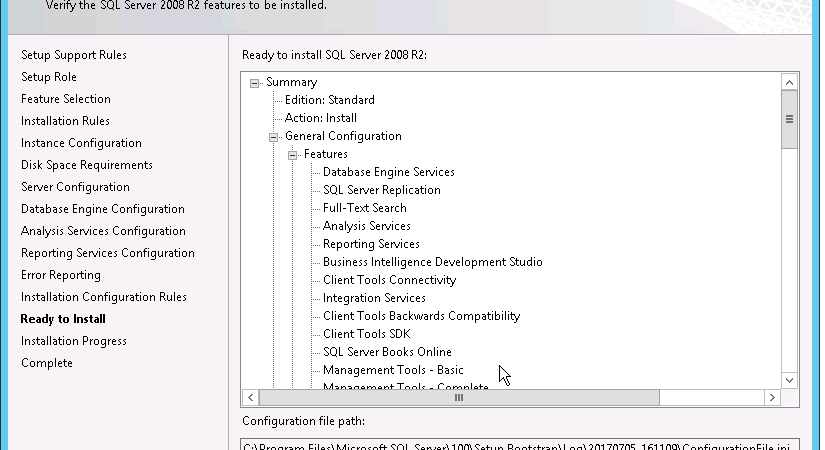Screen dimensions: 825x450
Task: Select the Setup Support Rules step
Action: (x=74, y=55)
